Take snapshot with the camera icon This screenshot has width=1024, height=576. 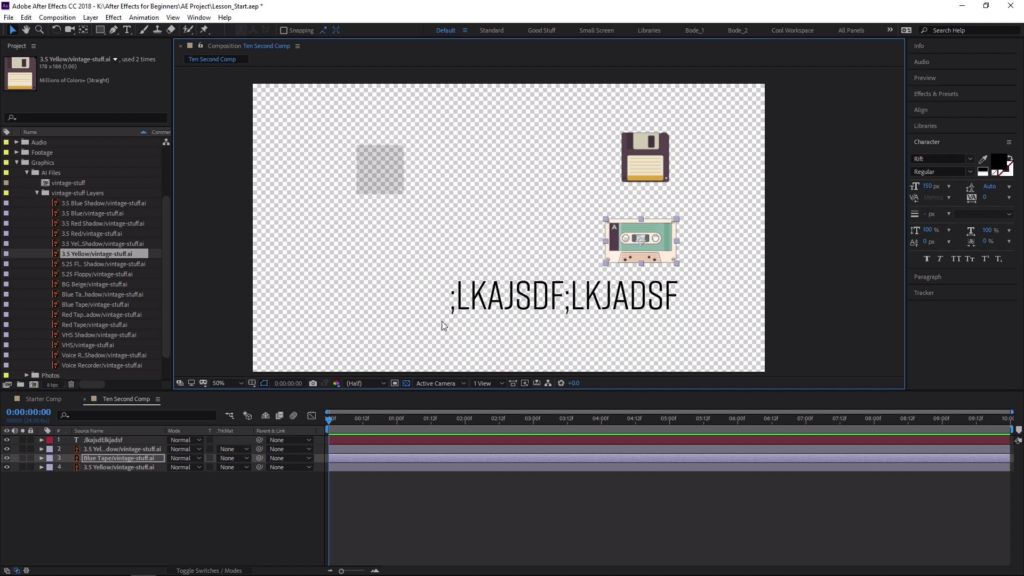pos(313,383)
